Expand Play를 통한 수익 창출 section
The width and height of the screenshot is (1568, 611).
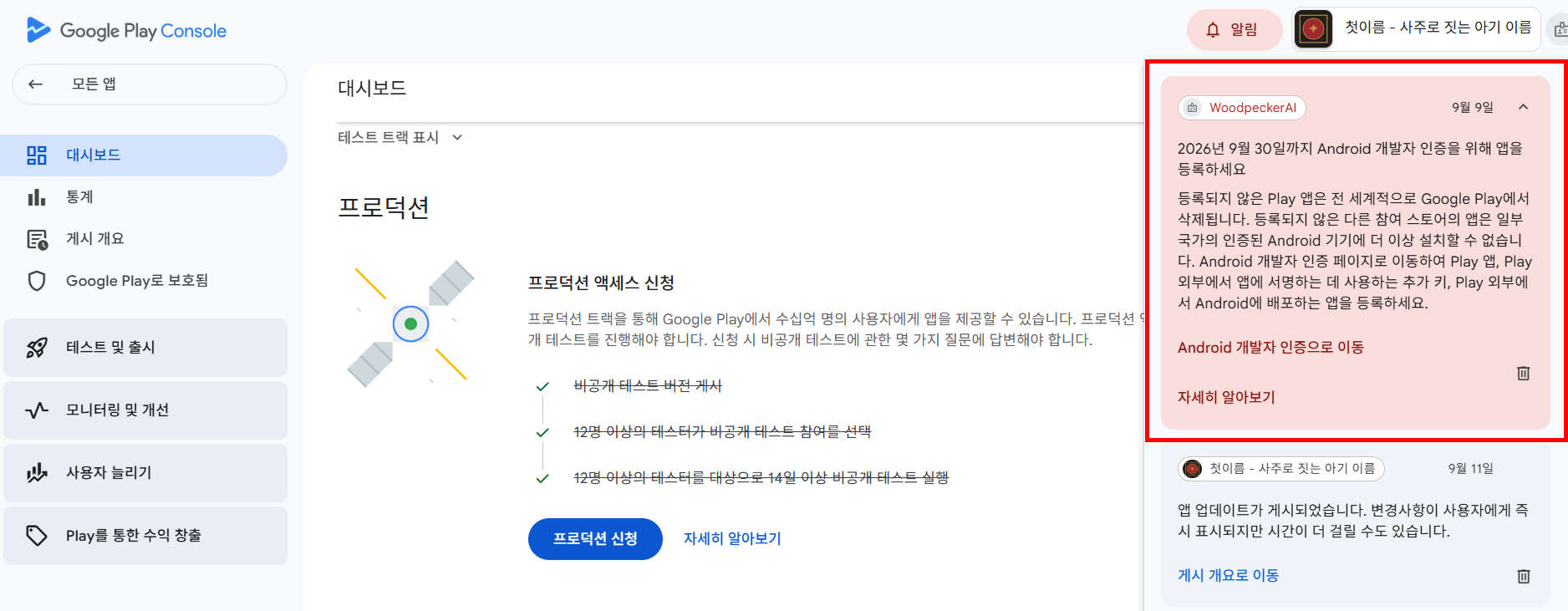tap(145, 536)
